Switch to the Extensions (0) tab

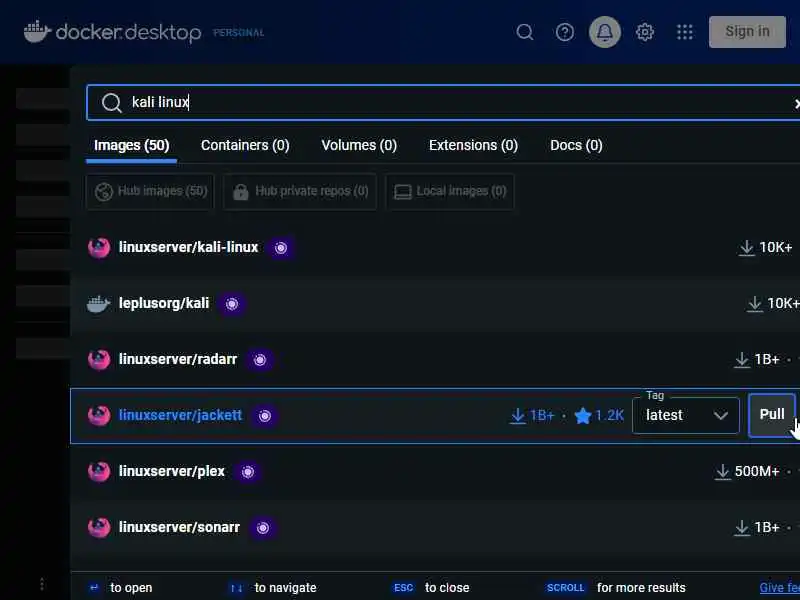(473, 145)
